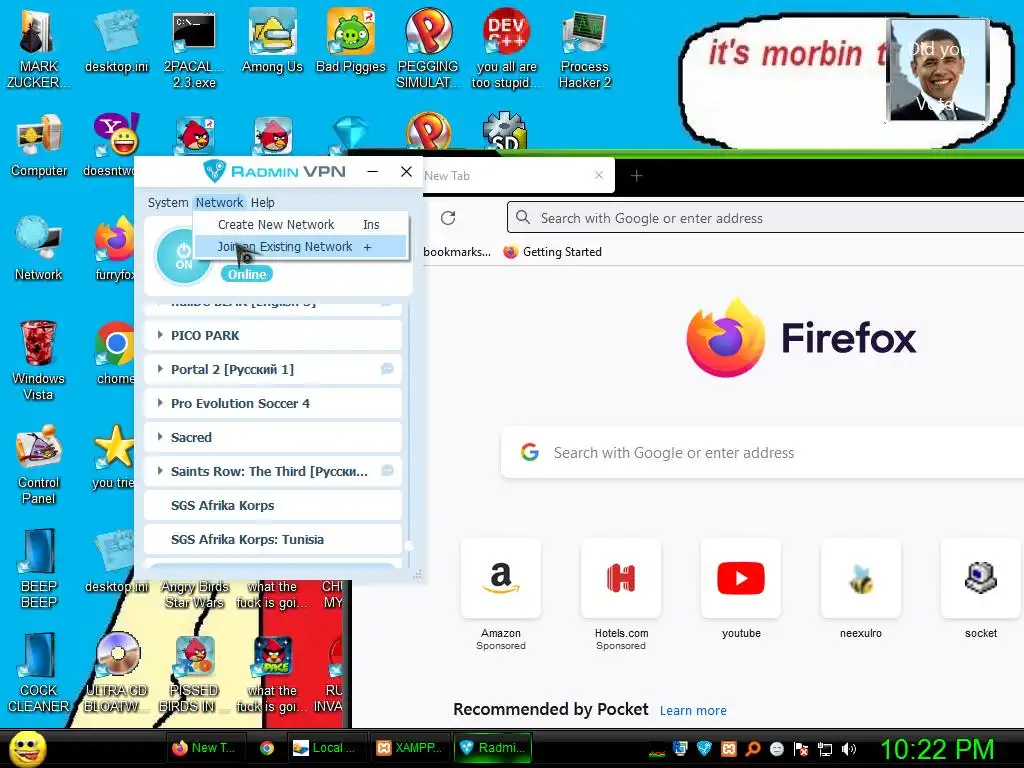Select Process Hacker 2 desktop icon
The width and height of the screenshot is (1024, 768).
click(584, 48)
